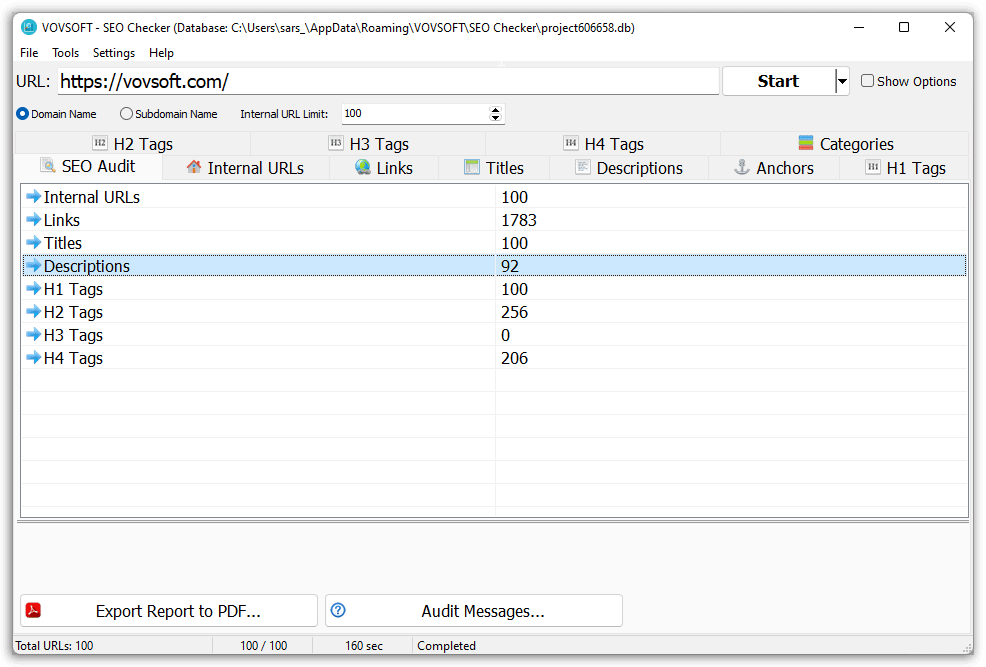Click the Links globe icon
This screenshot has height=667, width=986.
[363, 167]
